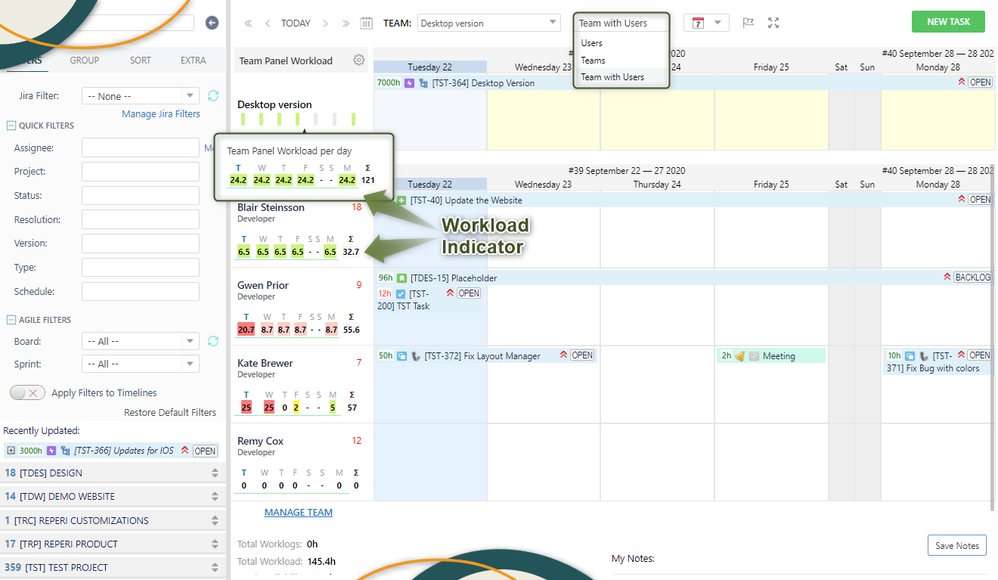Jump forward with double-right arrow
The width and height of the screenshot is (998, 580).
tap(346, 24)
